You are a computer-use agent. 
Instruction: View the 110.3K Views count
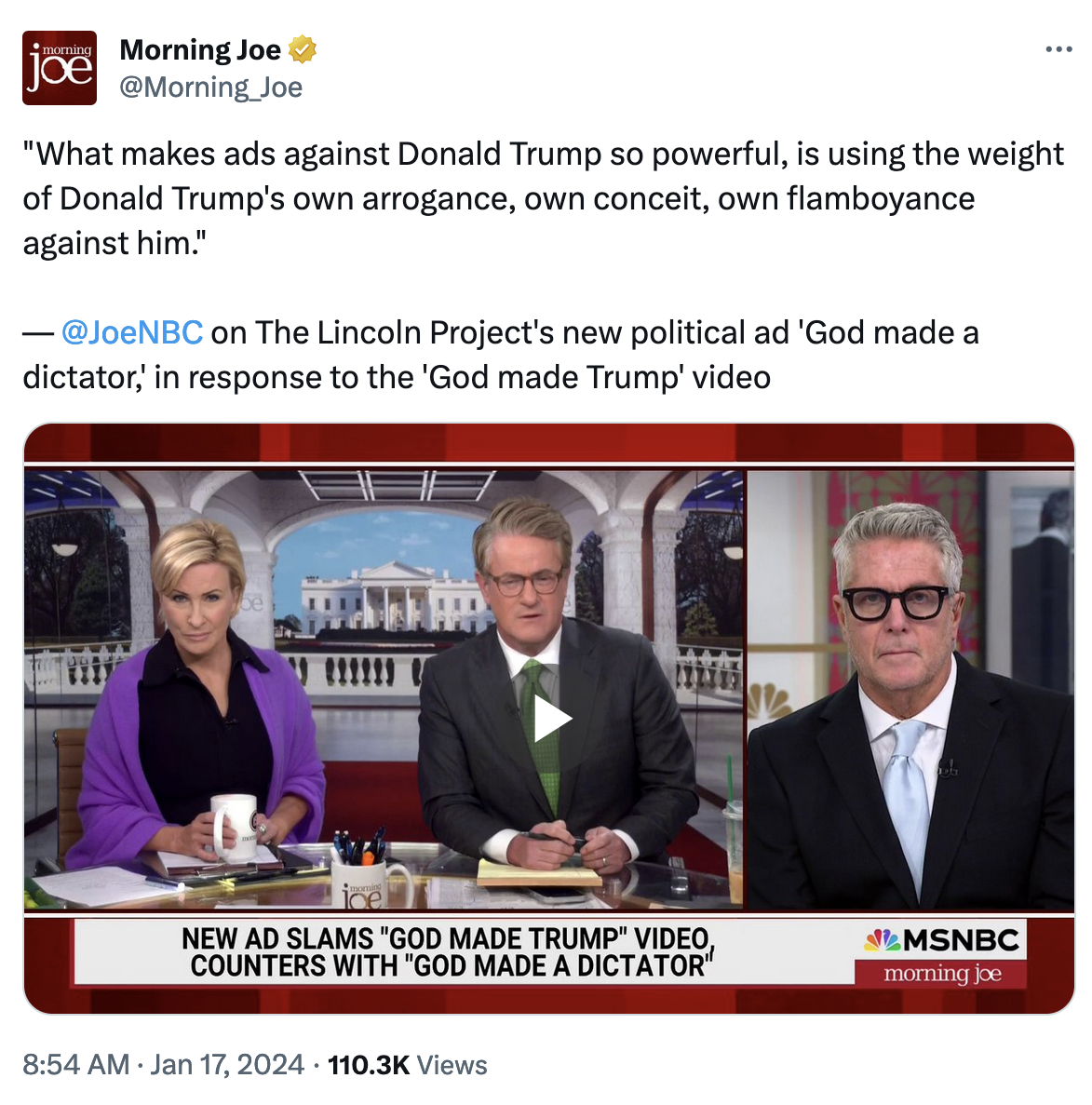(407, 1065)
